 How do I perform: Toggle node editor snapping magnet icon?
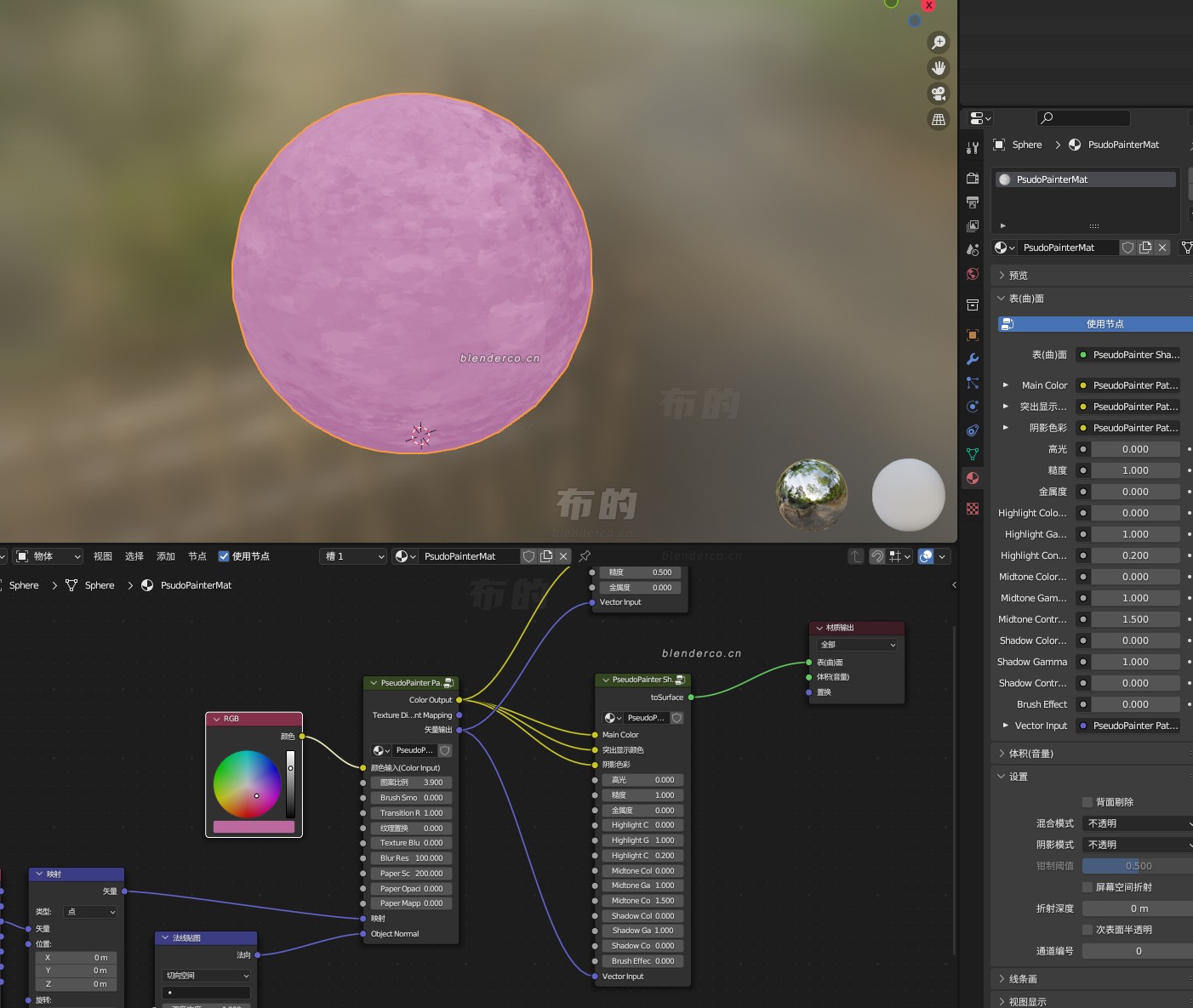point(877,556)
